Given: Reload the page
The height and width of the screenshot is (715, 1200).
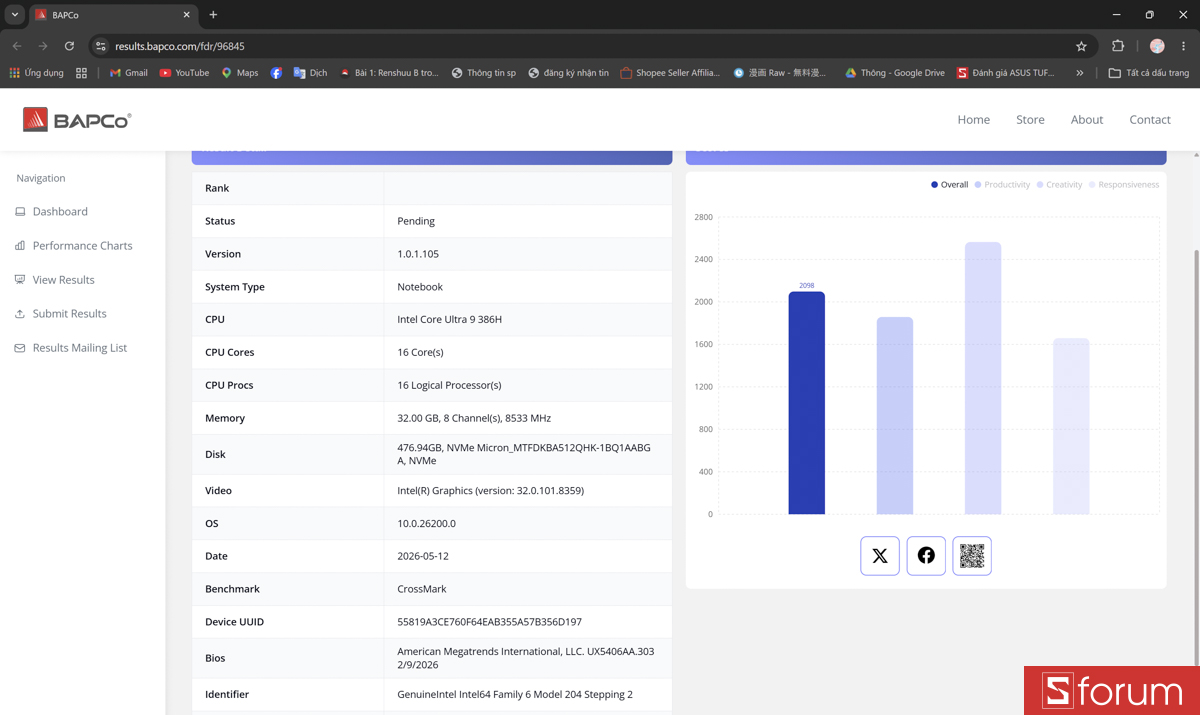Looking at the screenshot, I should point(69,46).
